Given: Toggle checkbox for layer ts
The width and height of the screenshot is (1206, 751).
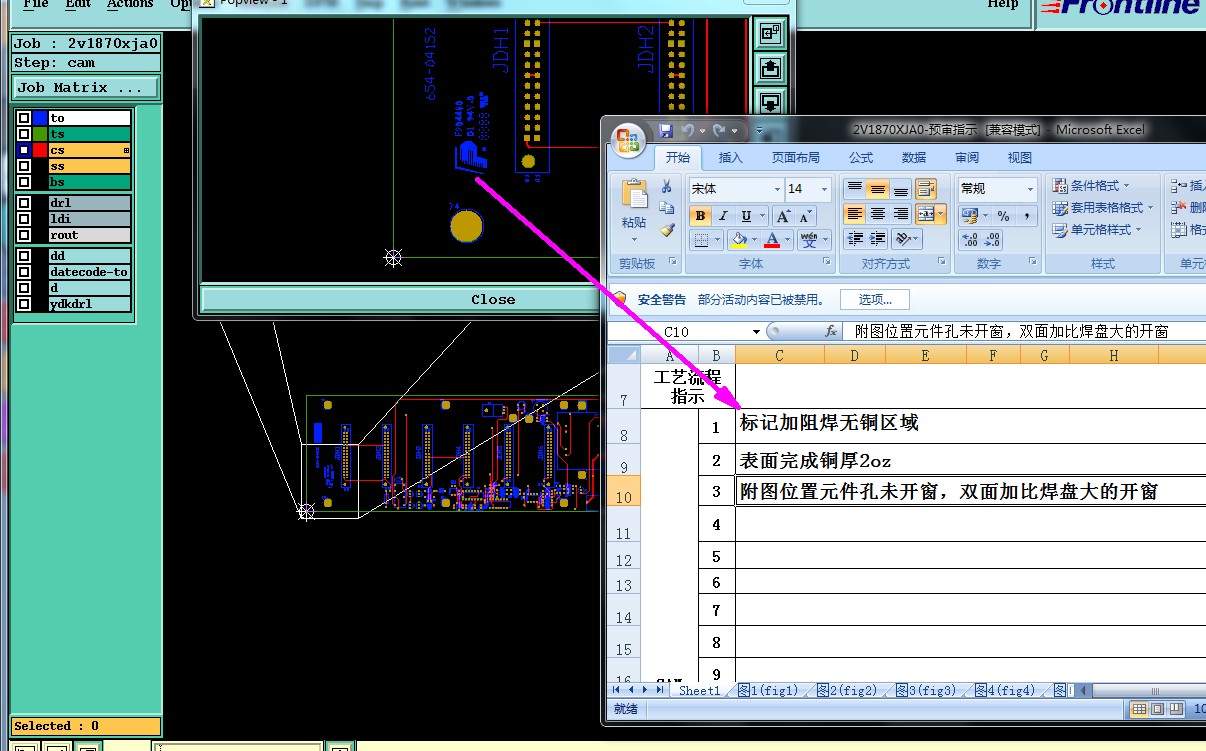Looking at the screenshot, I should pyautogui.click(x=24, y=134).
